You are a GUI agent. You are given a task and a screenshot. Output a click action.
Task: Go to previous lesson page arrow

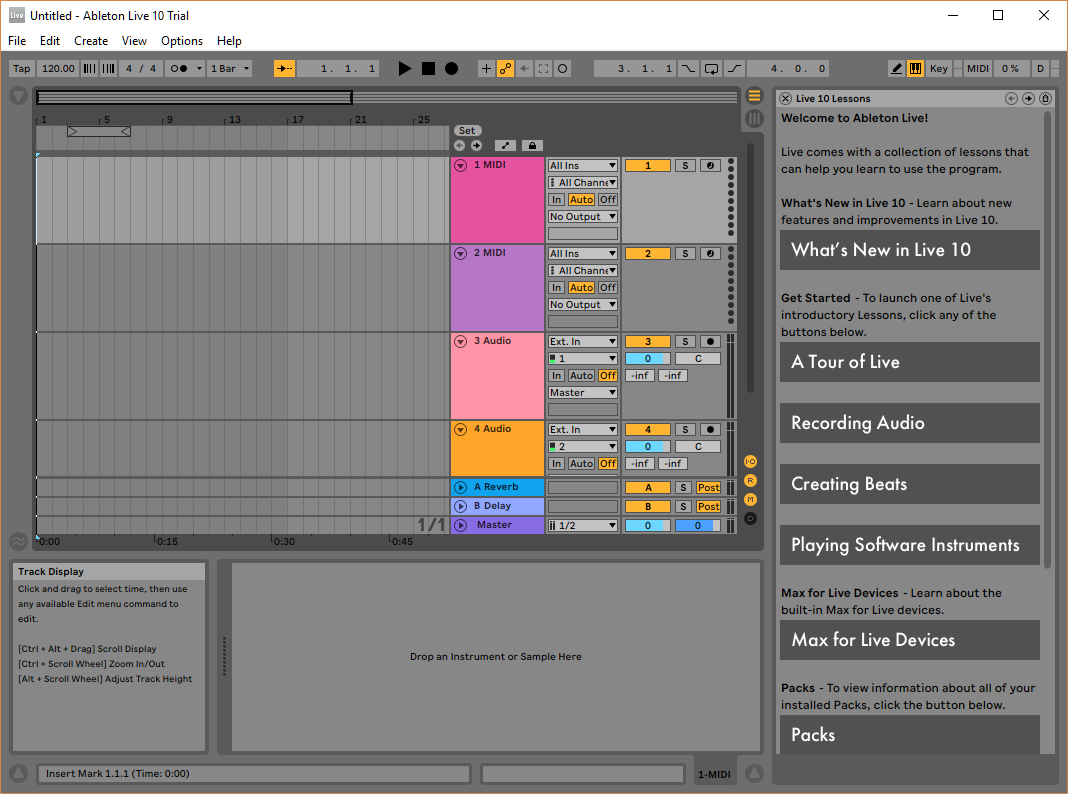1011,99
